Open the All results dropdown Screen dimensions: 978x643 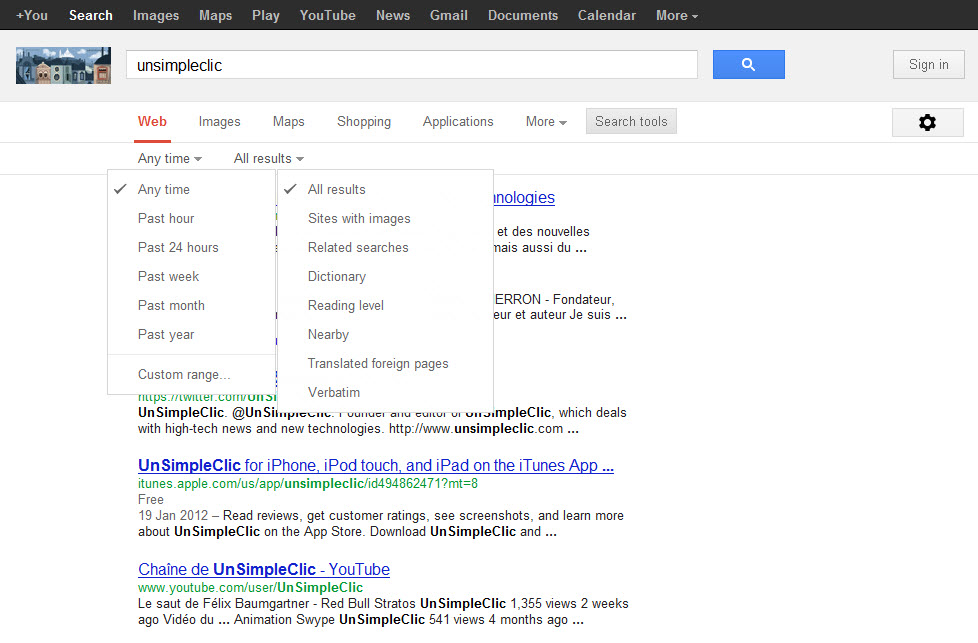tap(269, 158)
